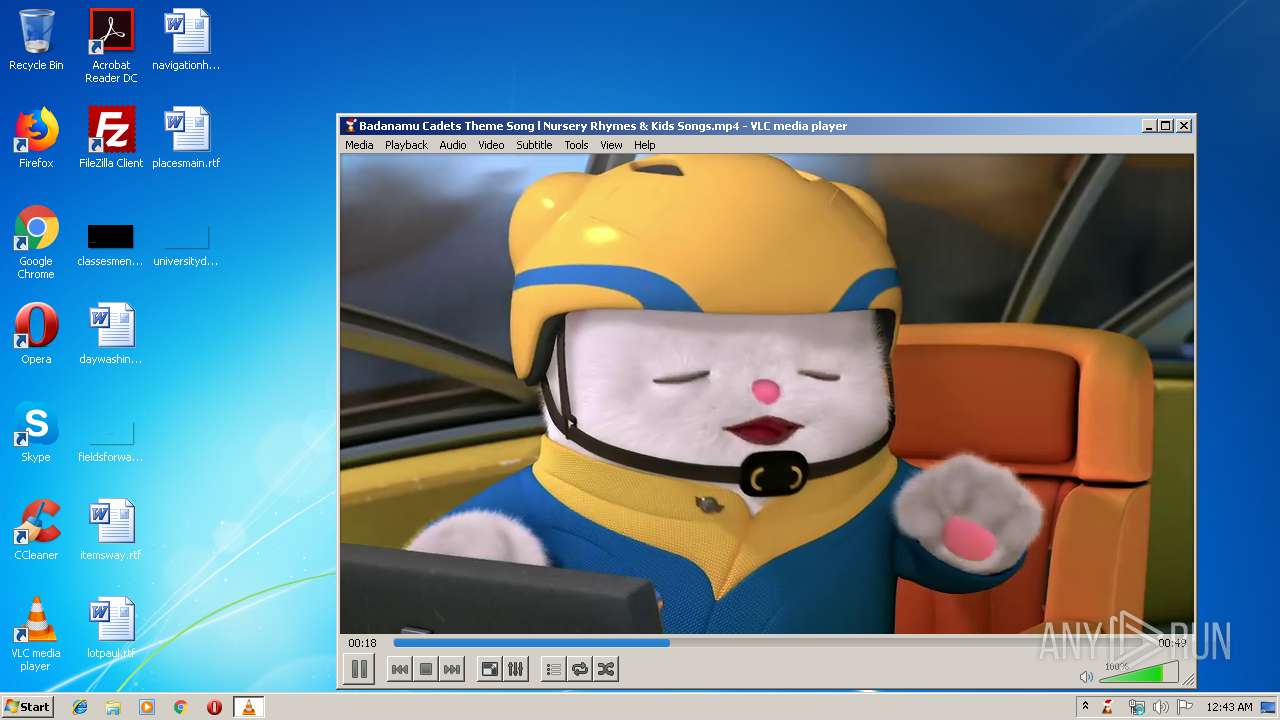
Task: Show hidden system tray icons
Action: tap(1085, 707)
